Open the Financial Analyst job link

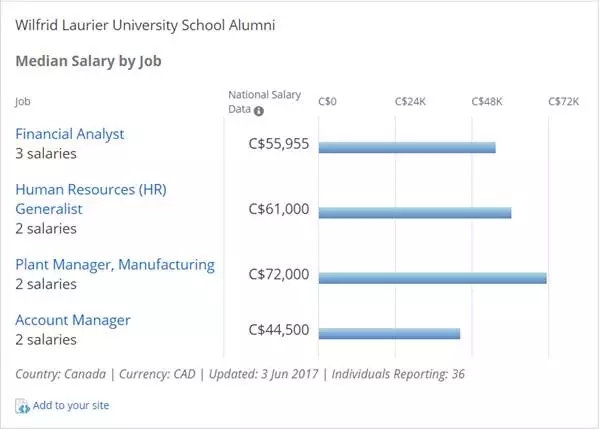click(x=70, y=134)
